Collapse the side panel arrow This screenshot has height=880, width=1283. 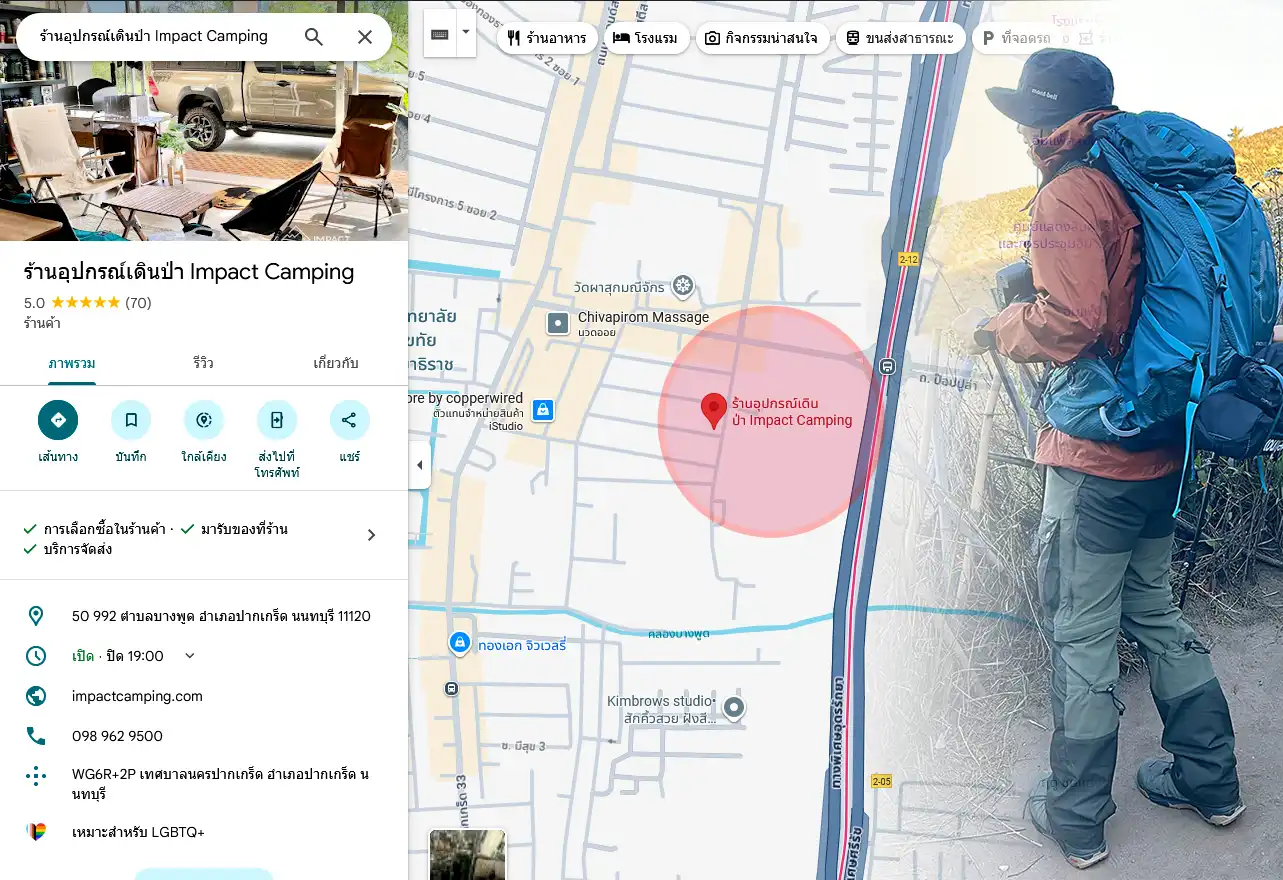419,465
